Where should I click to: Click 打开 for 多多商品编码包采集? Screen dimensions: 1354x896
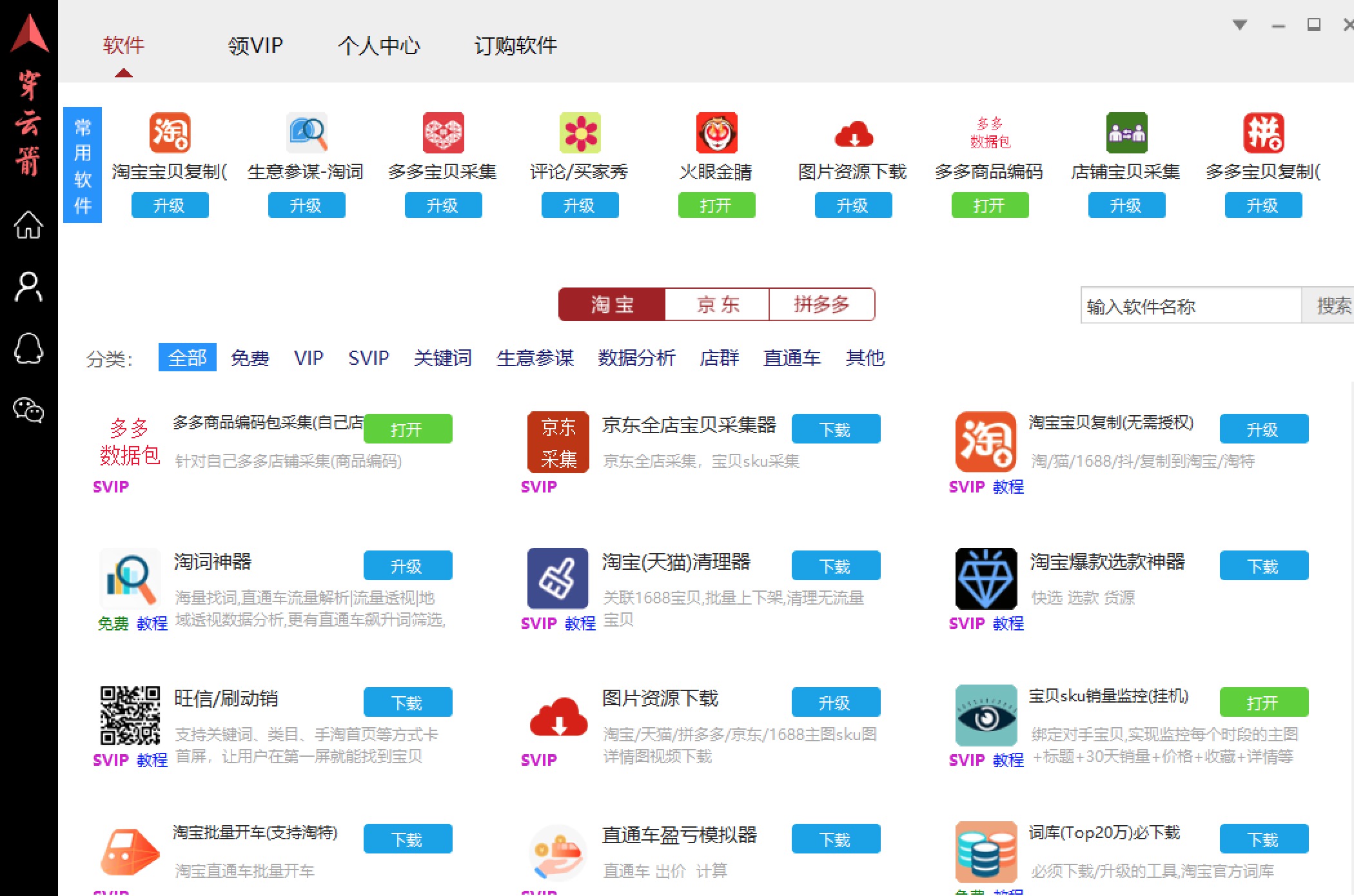(x=408, y=429)
